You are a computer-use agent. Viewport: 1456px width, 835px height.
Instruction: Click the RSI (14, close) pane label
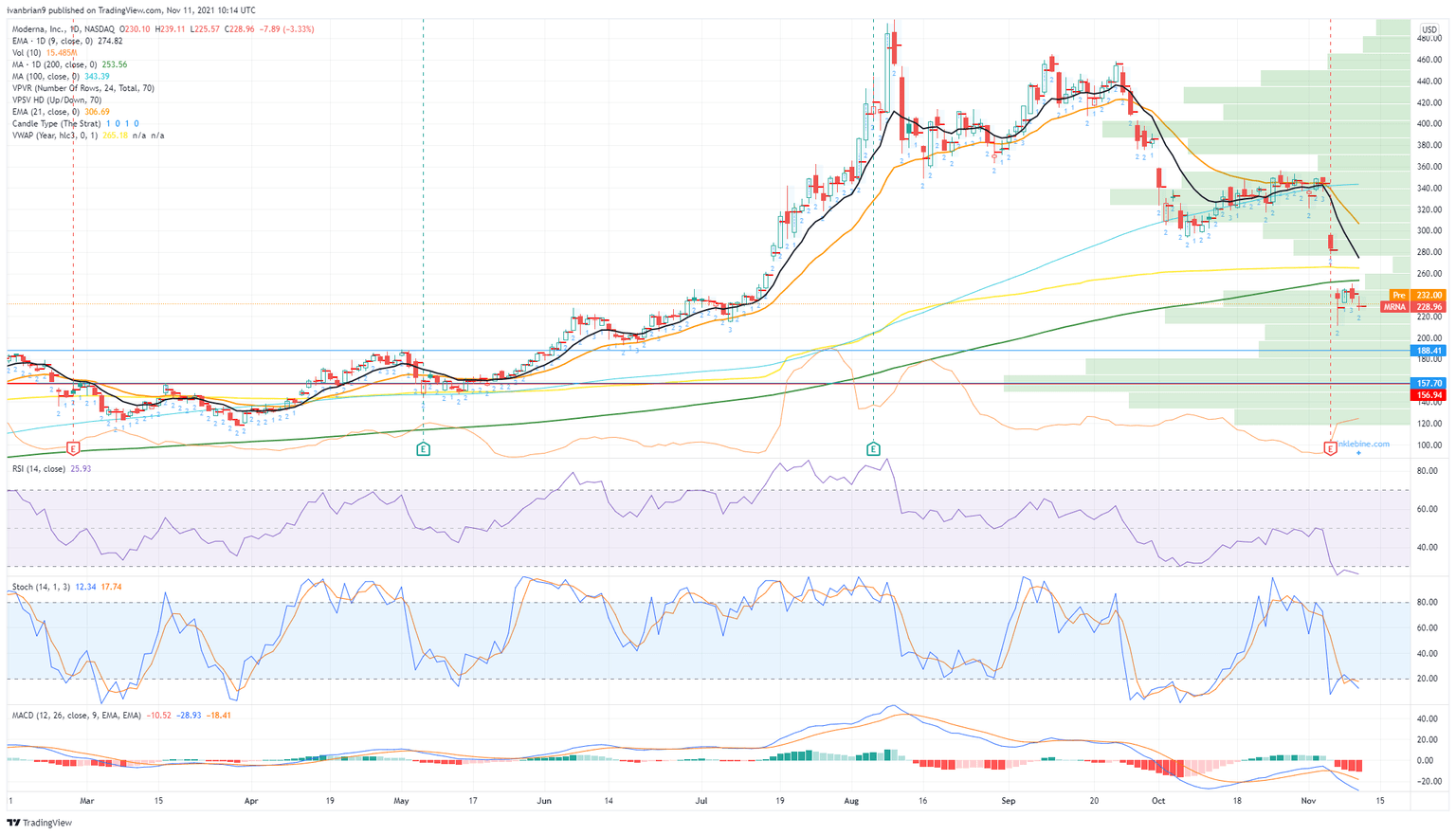coord(38,469)
